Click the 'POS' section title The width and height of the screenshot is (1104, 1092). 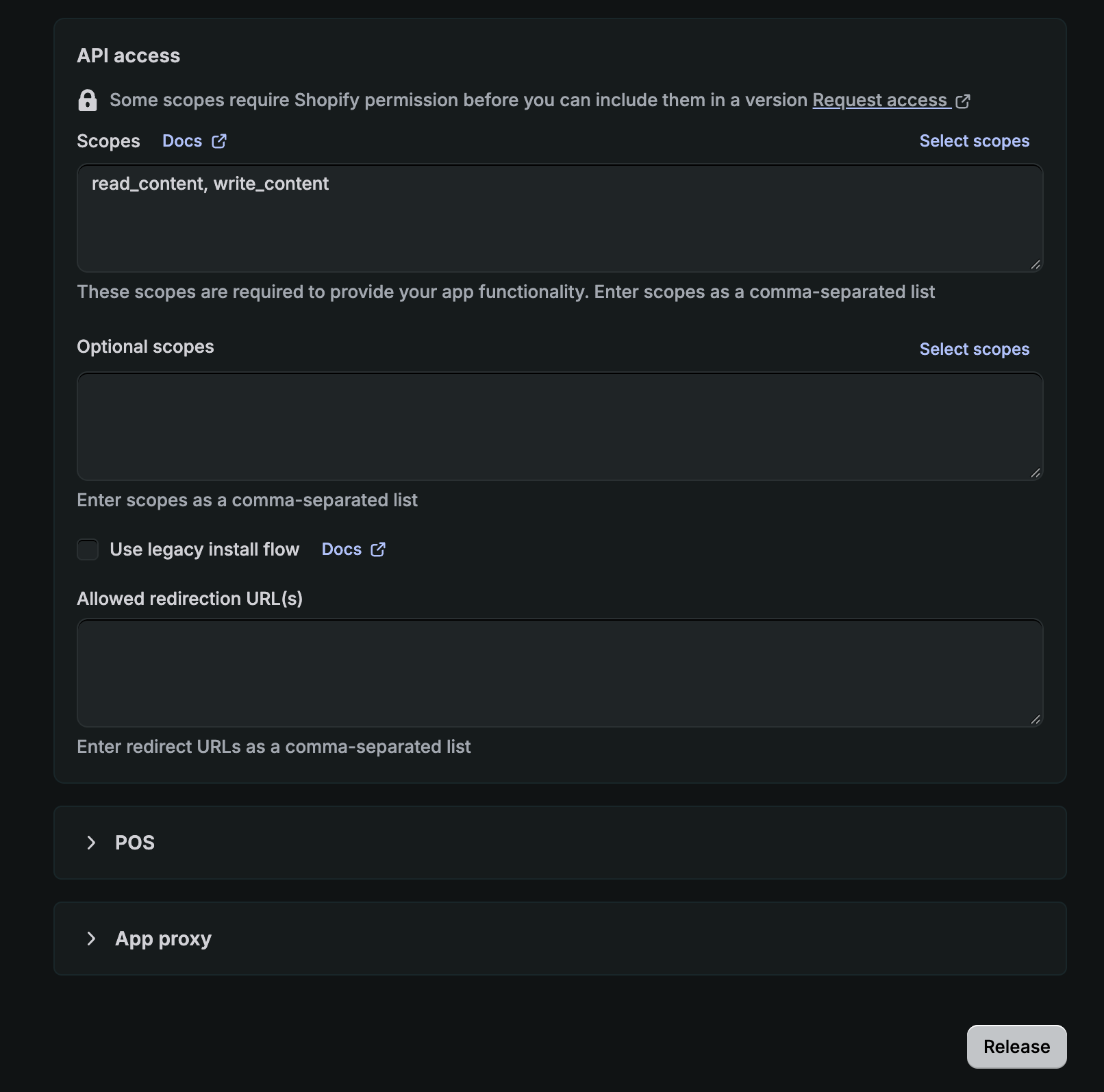[135, 843]
